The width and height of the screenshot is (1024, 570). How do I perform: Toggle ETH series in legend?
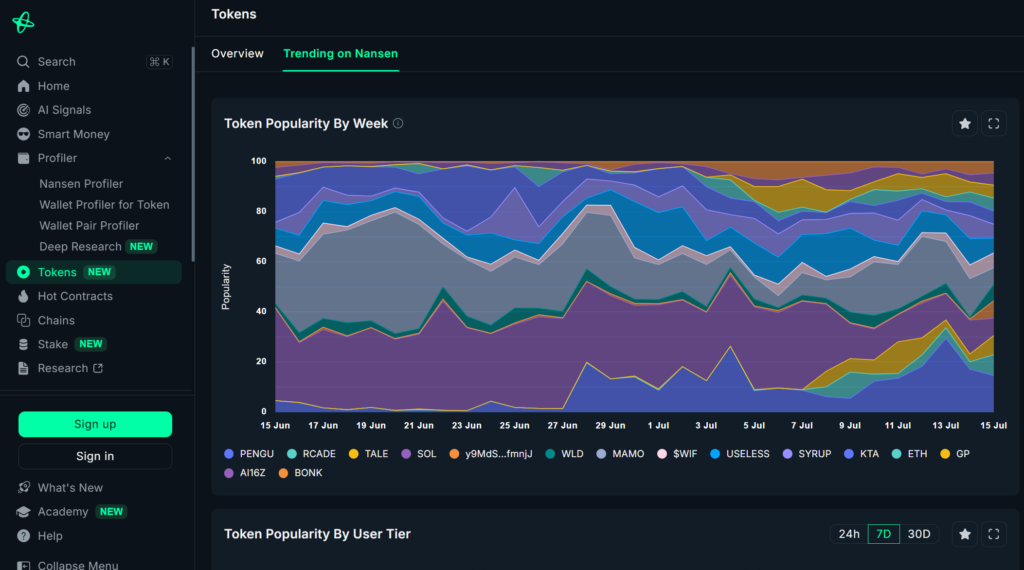pos(910,454)
